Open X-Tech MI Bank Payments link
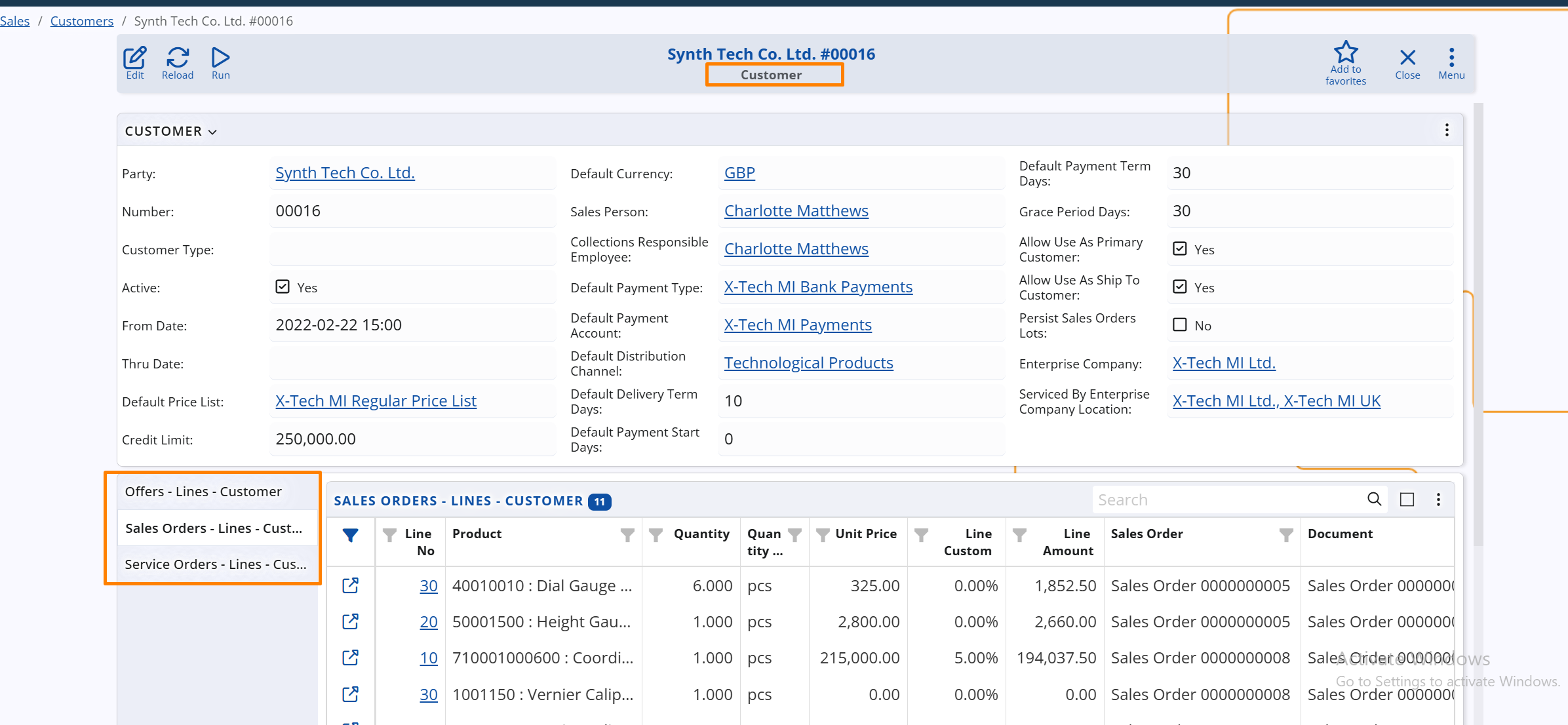The width and height of the screenshot is (1568, 725). click(x=818, y=287)
